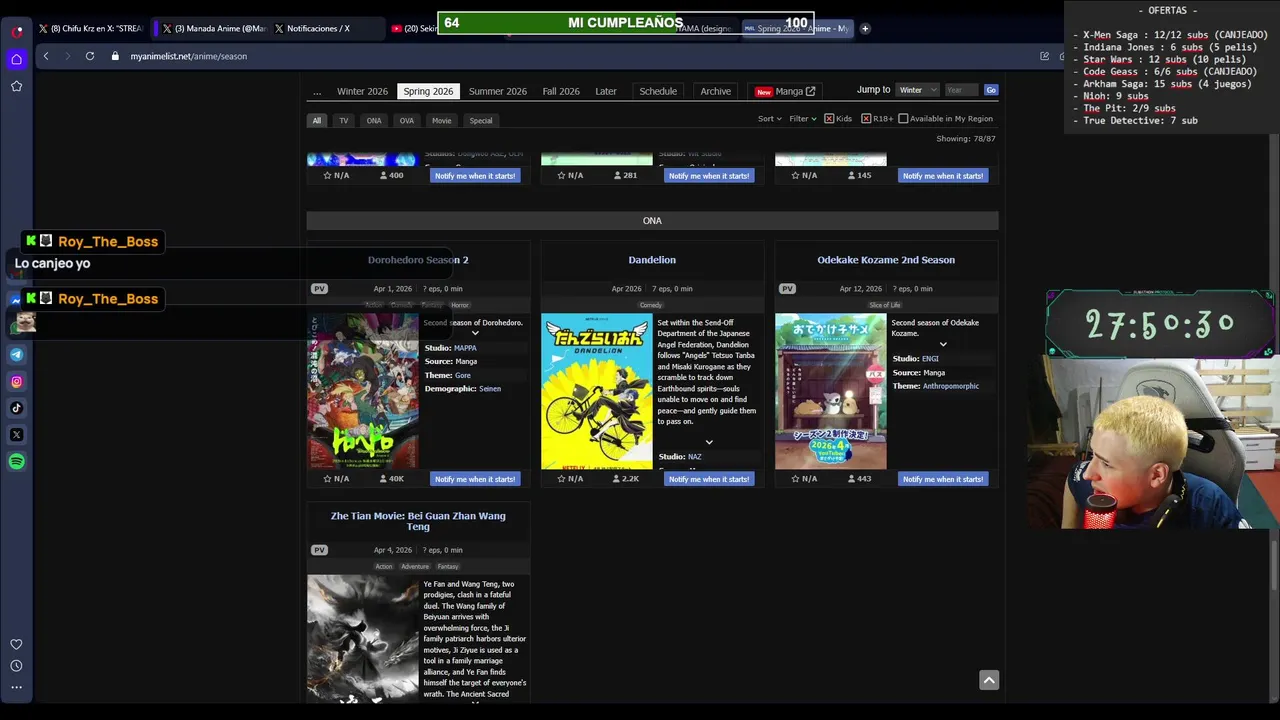Click Notify me for Dorohedoro Season 2
The height and width of the screenshot is (720, 1280).
pos(475,479)
